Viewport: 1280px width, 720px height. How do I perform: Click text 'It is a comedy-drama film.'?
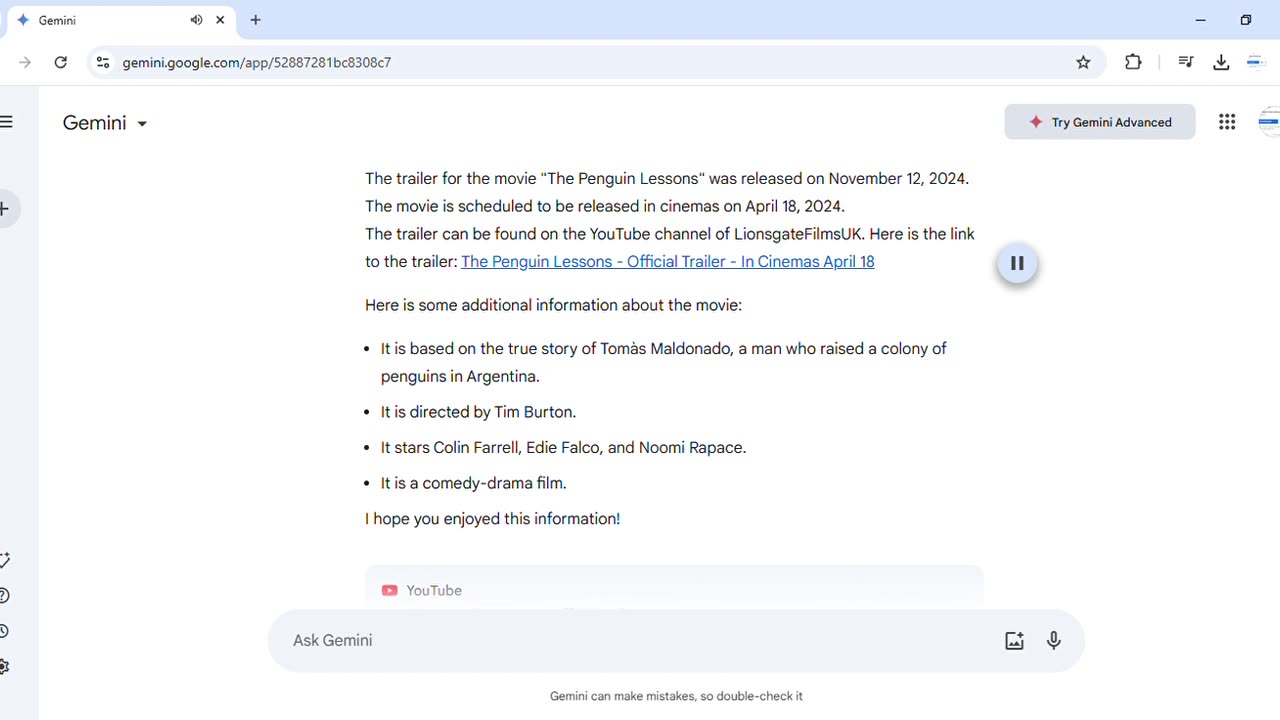point(473,483)
